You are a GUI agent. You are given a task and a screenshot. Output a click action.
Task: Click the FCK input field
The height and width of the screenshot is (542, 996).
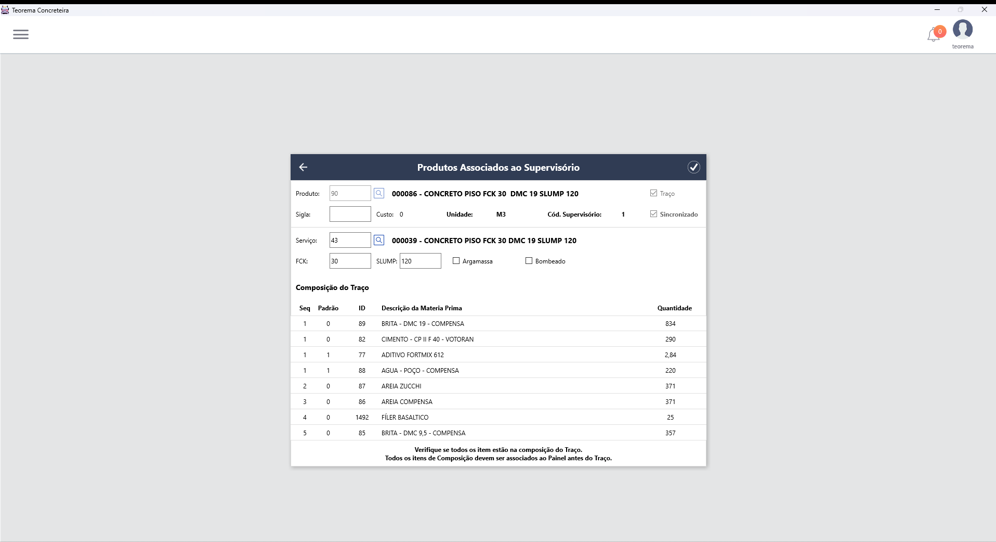350,261
